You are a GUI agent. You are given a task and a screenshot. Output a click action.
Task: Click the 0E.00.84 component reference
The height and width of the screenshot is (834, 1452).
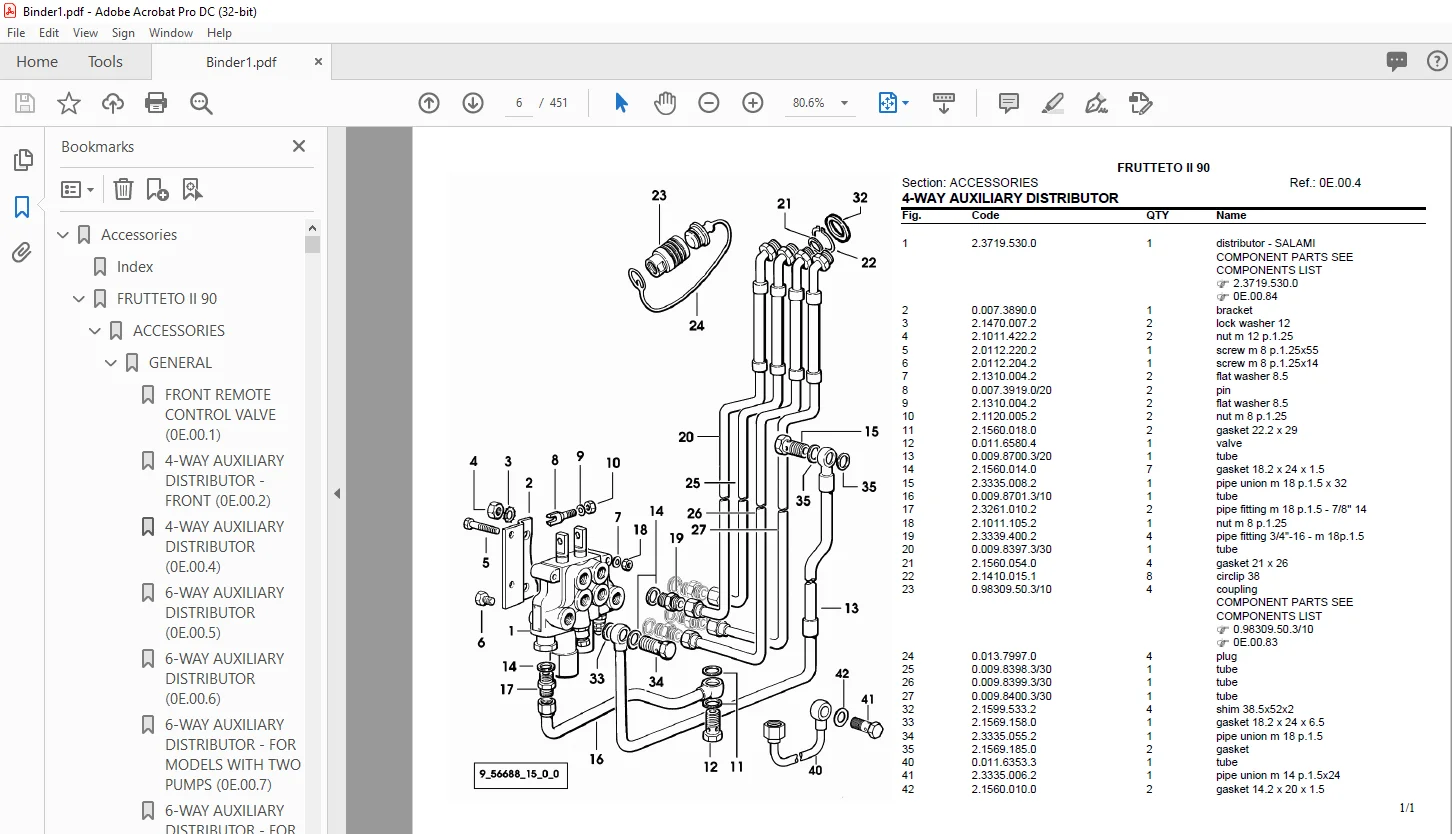[x=1255, y=296]
